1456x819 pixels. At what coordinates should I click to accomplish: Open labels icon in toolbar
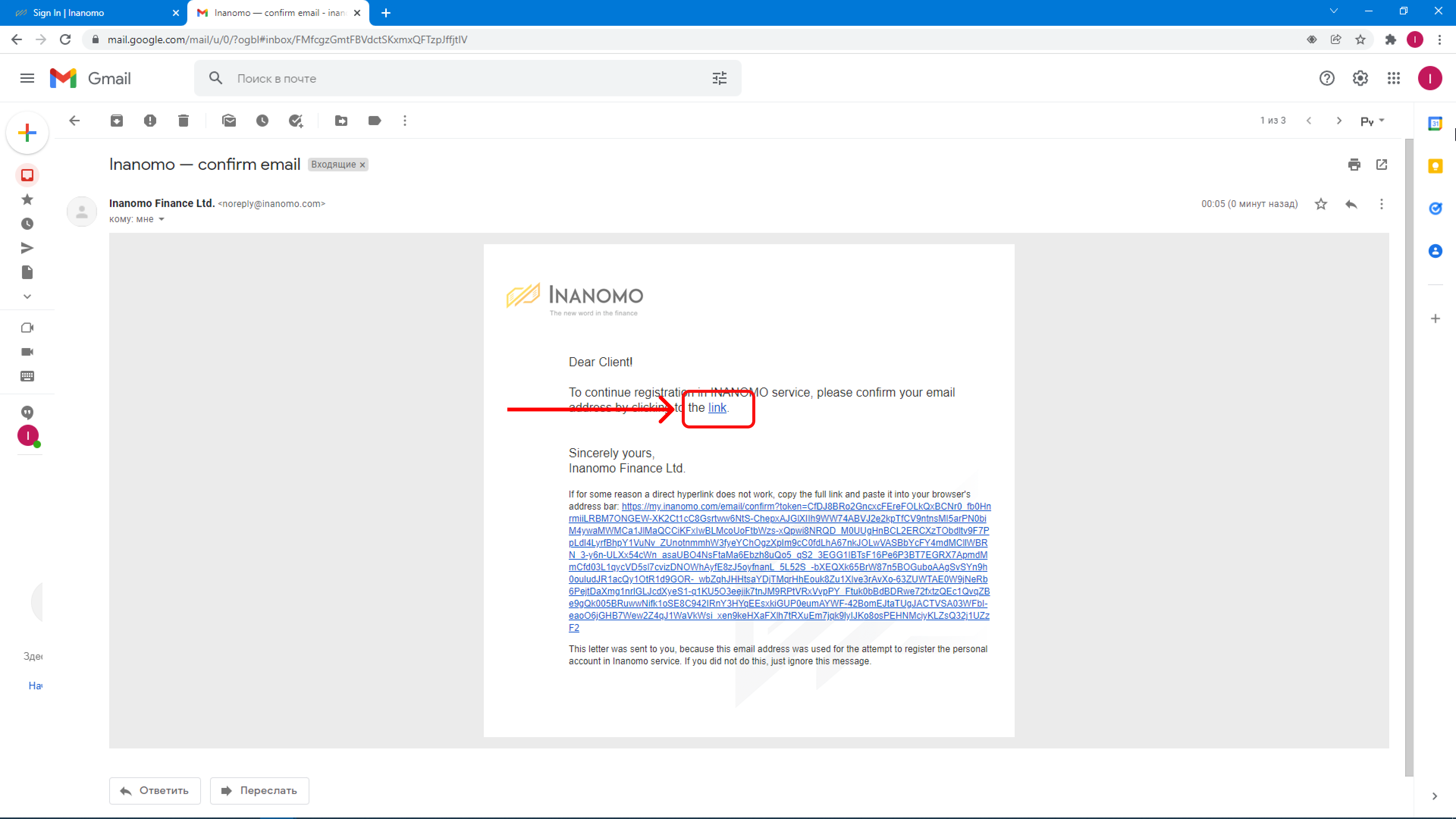point(374,121)
